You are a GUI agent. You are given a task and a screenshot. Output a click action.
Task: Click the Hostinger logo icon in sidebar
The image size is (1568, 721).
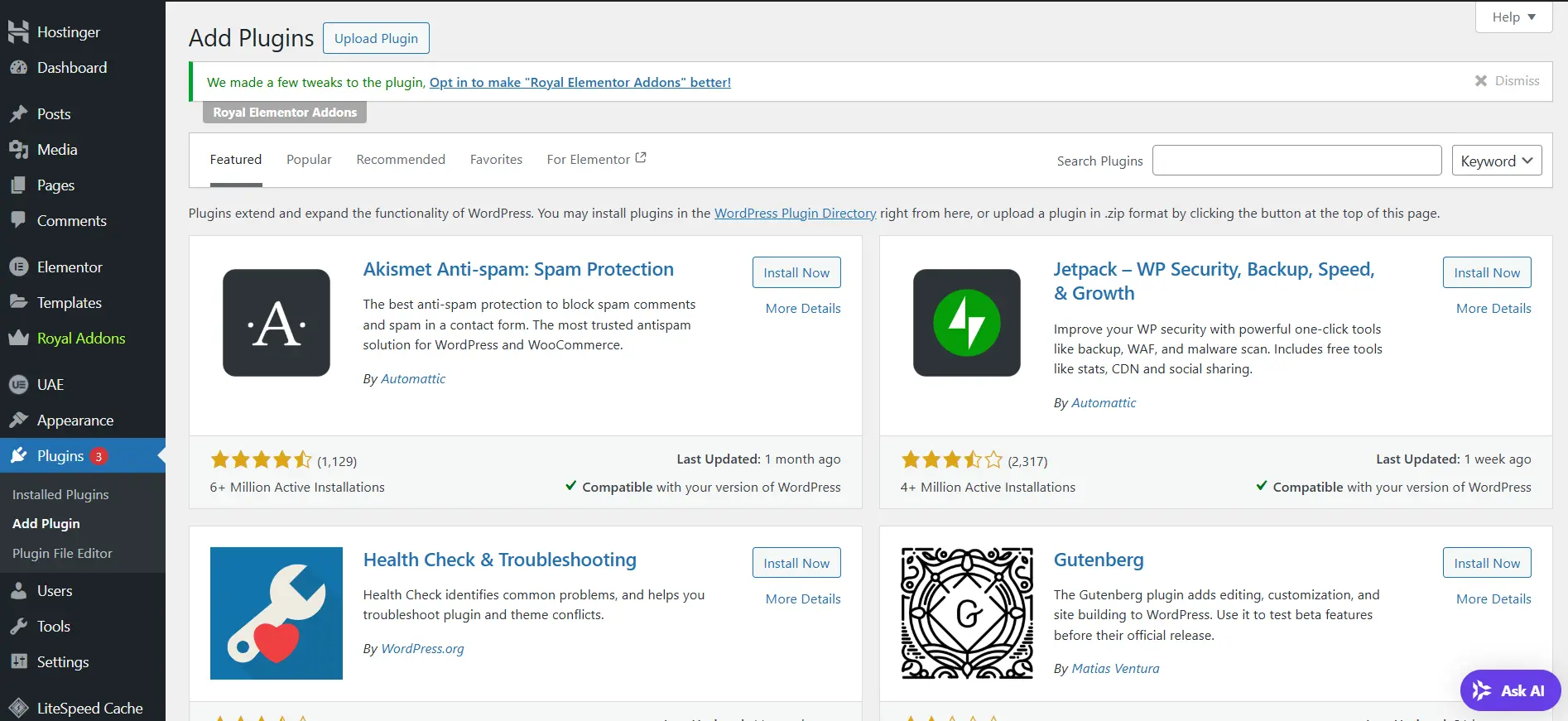point(18,31)
